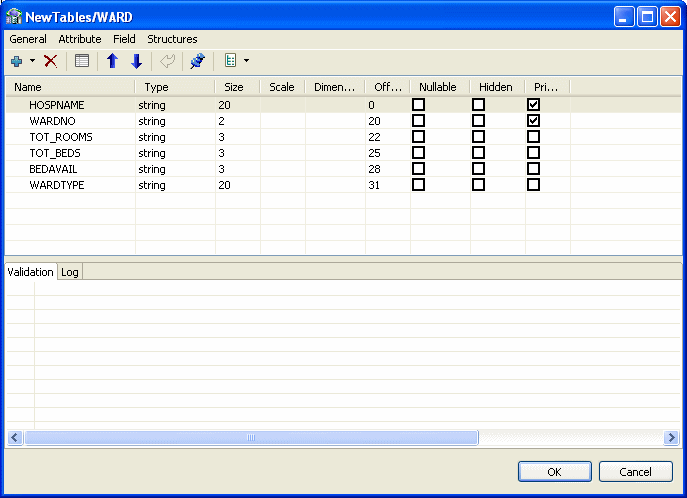This screenshot has width=687, height=498.
Task: Open the Attribute menu
Action: (x=80, y=39)
